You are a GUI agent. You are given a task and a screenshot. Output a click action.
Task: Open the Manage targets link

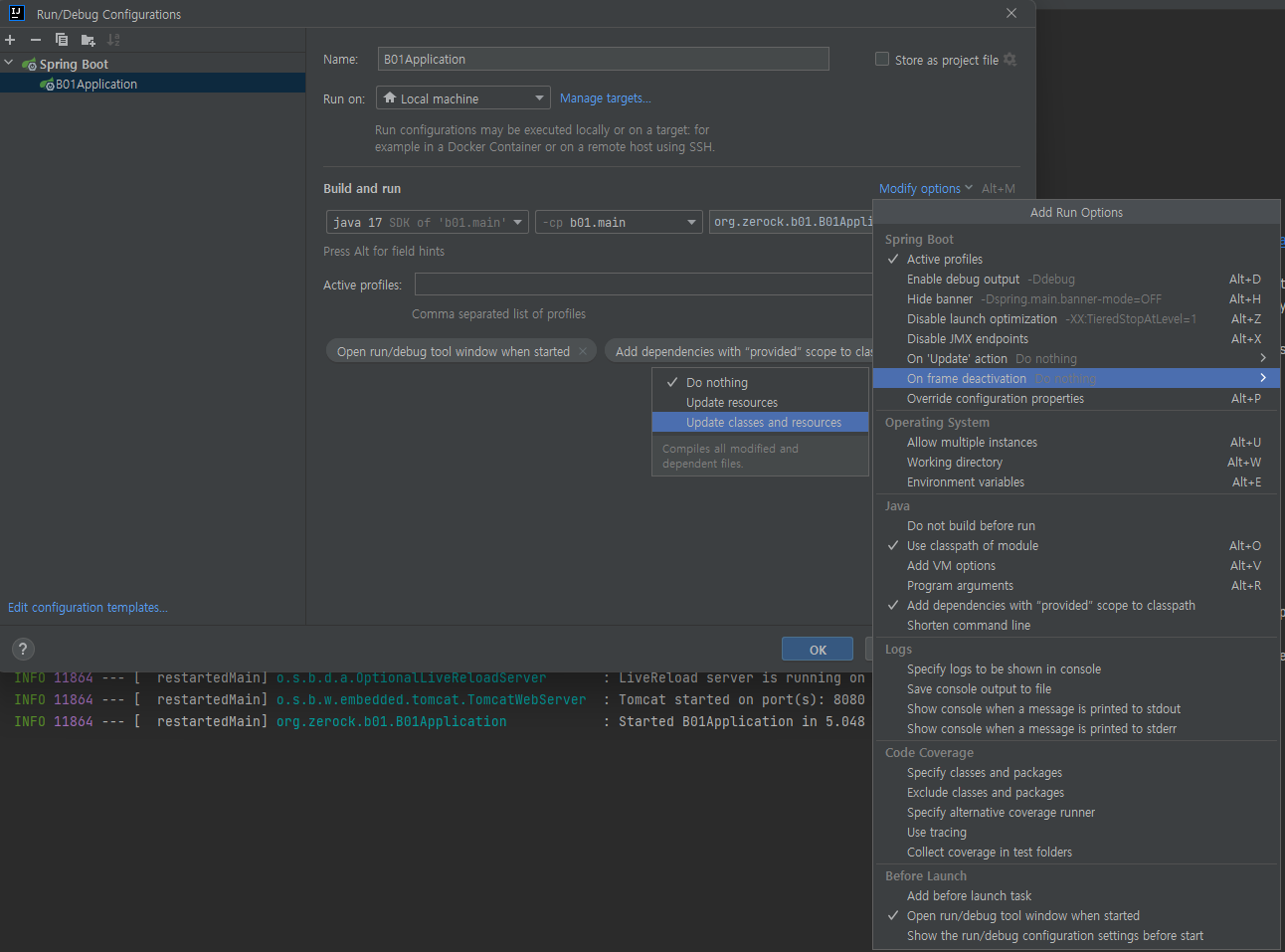[605, 98]
